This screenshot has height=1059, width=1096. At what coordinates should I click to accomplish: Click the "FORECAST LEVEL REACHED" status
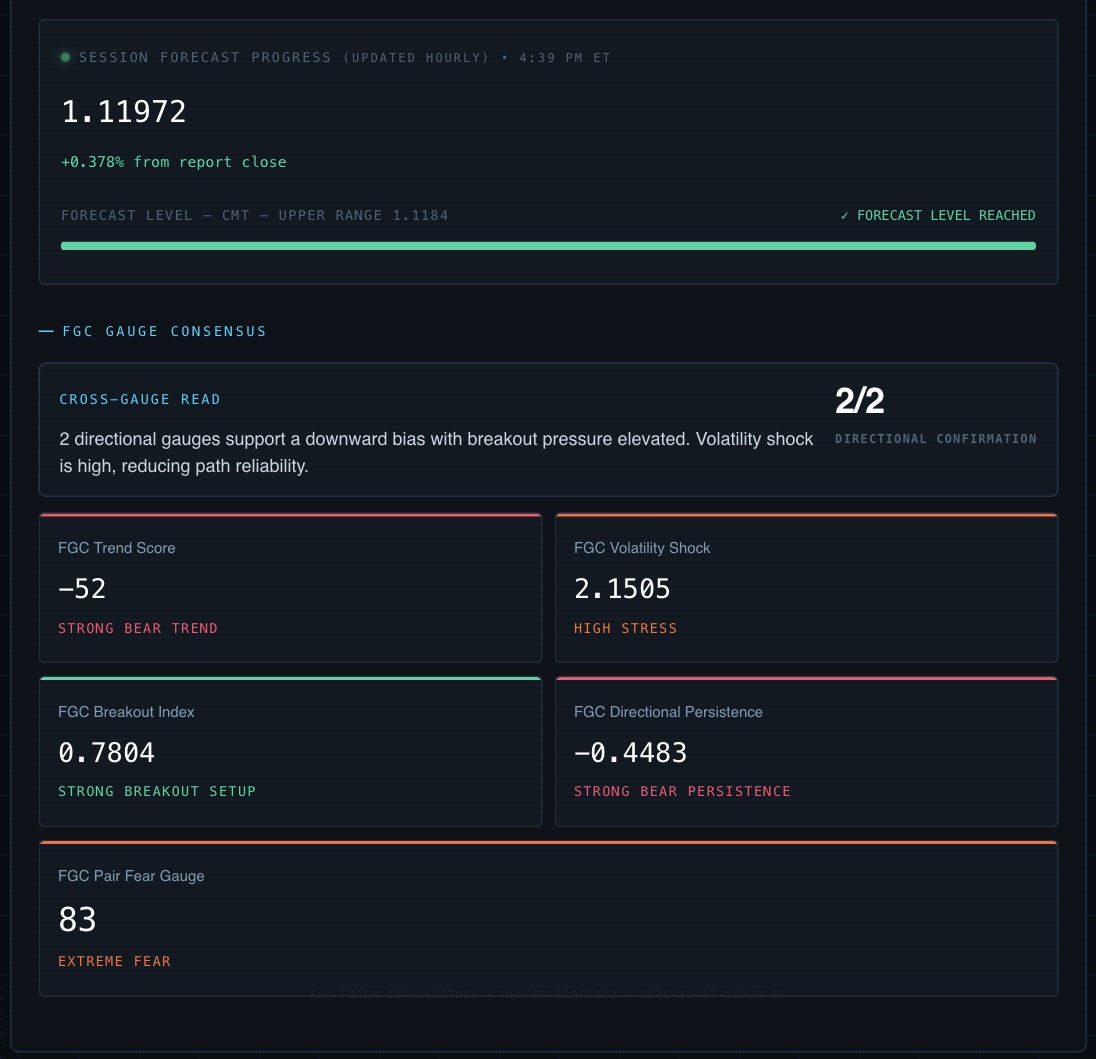pyautogui.click(x=938, y=215)
